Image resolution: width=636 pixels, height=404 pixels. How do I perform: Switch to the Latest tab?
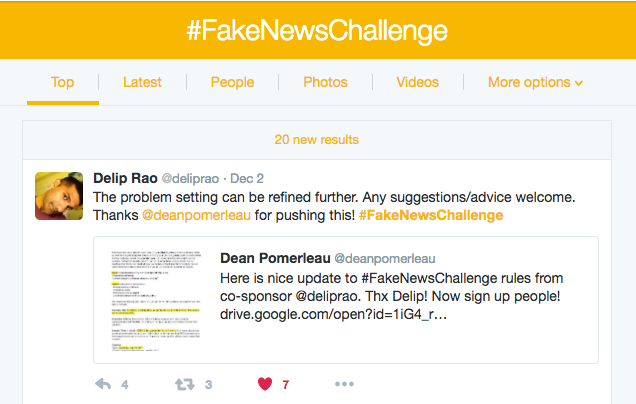point(142,82)
